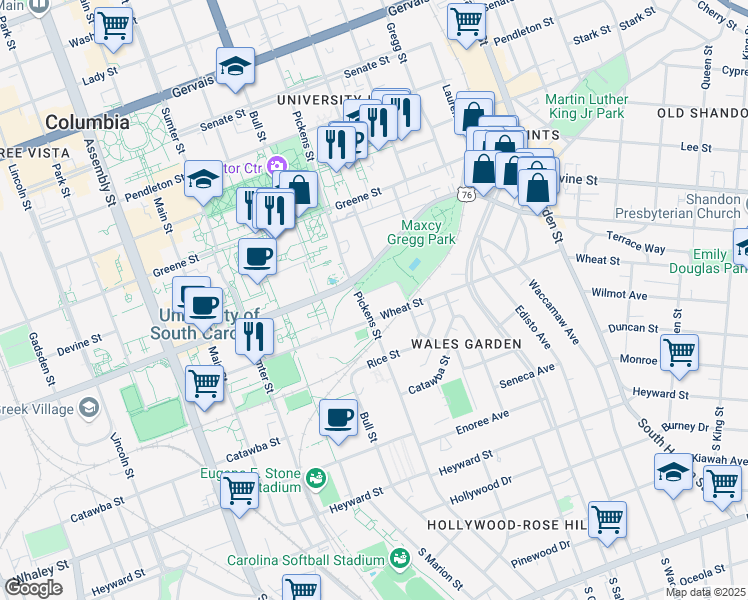This screenshot has height=600, width=748.
Task: Select the Emily Douglas Park label
Action: [x=708, y=261]
